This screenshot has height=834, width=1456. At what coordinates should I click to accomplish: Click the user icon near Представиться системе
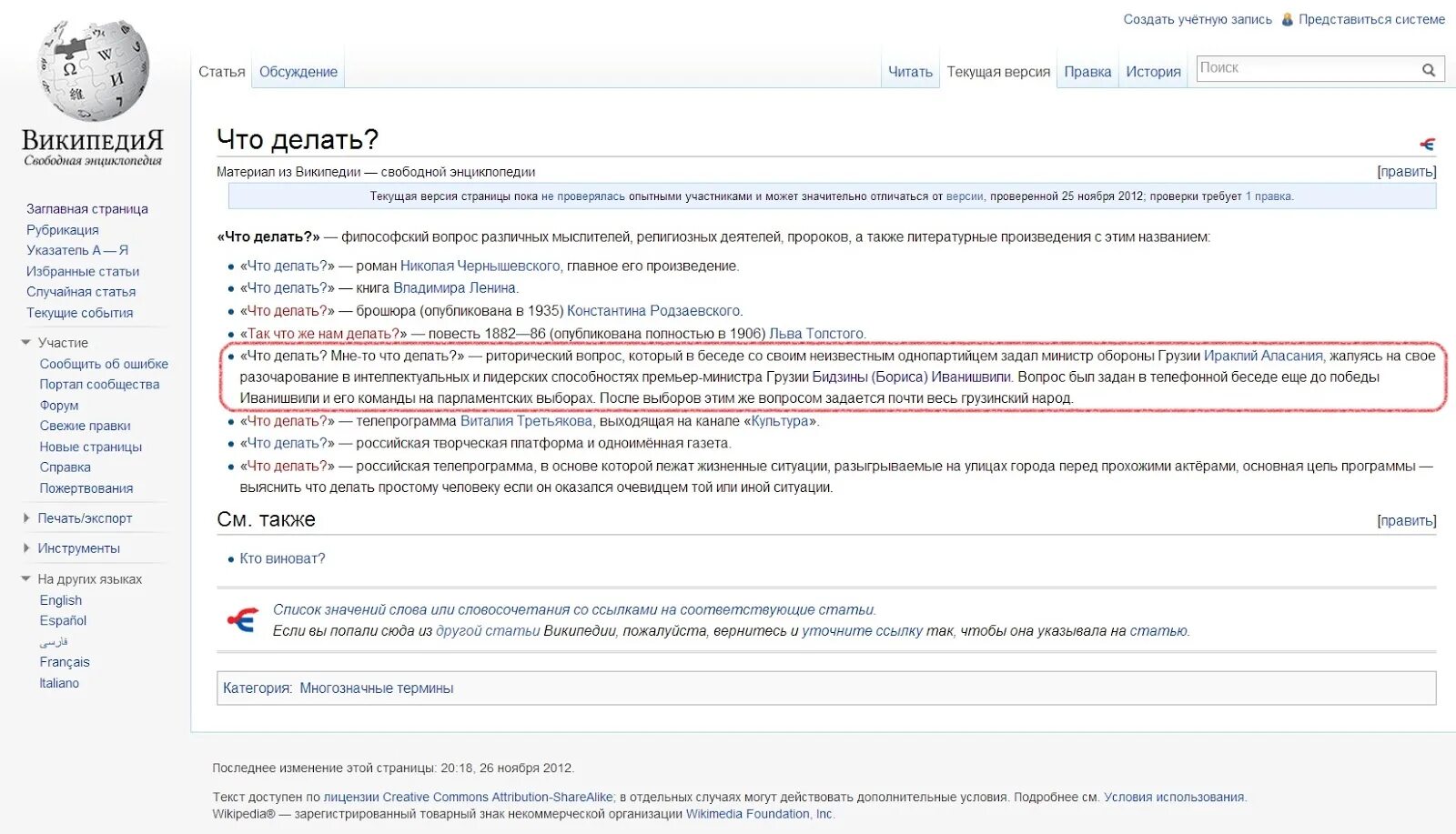pos(1287,18)
